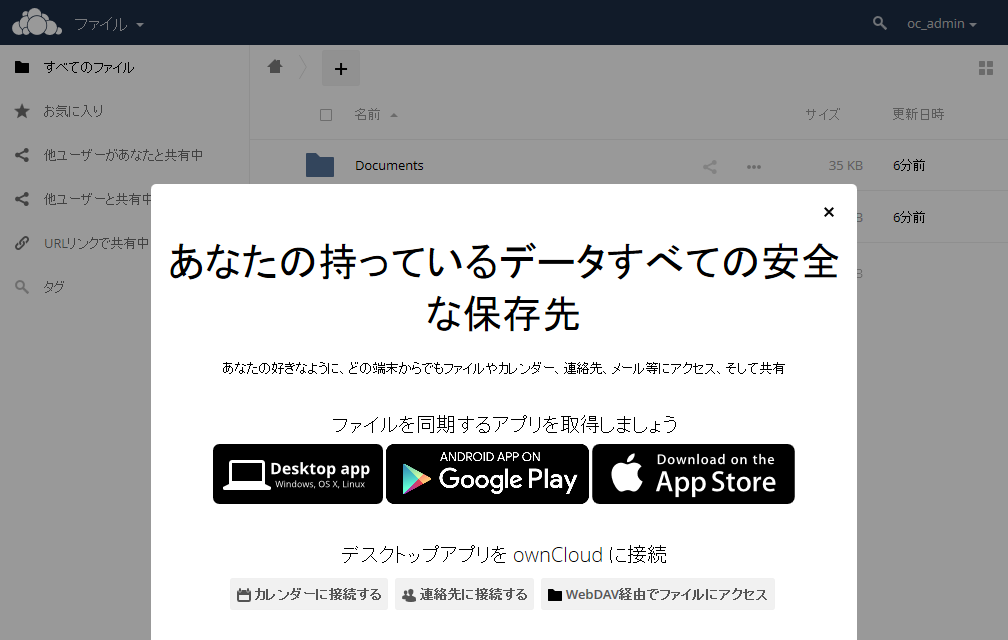Click the star icon beside お気に入り
The height and width of the screenshot is (640, 1008).
(22, 111)
